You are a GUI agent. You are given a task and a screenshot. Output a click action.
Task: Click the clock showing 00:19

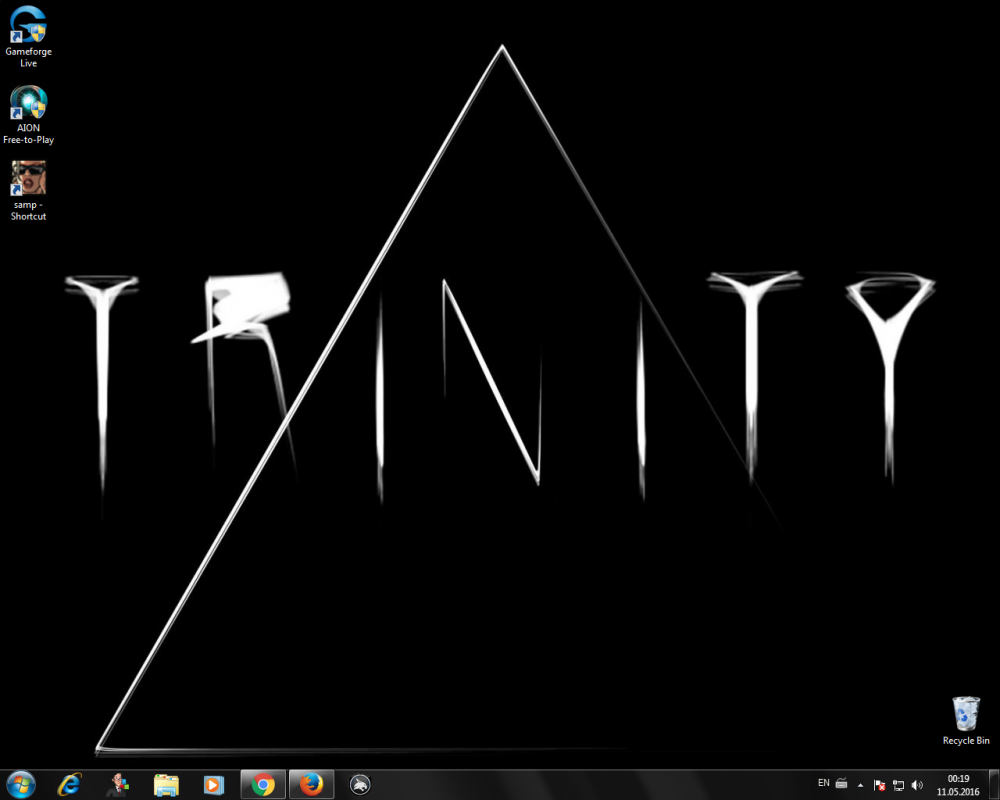pos(958,785)
